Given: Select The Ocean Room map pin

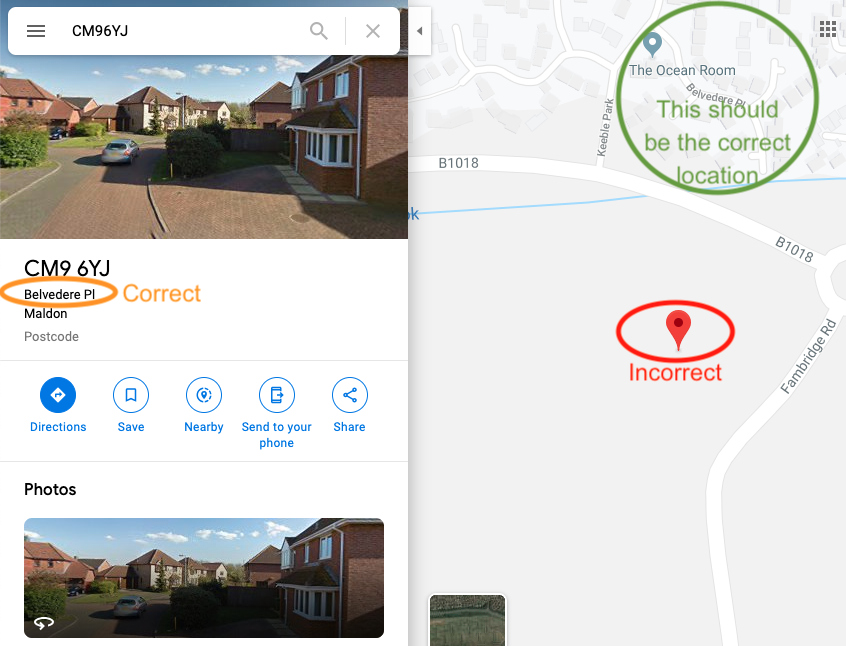Looking at the screenshot, I should [x=653, y=44].
